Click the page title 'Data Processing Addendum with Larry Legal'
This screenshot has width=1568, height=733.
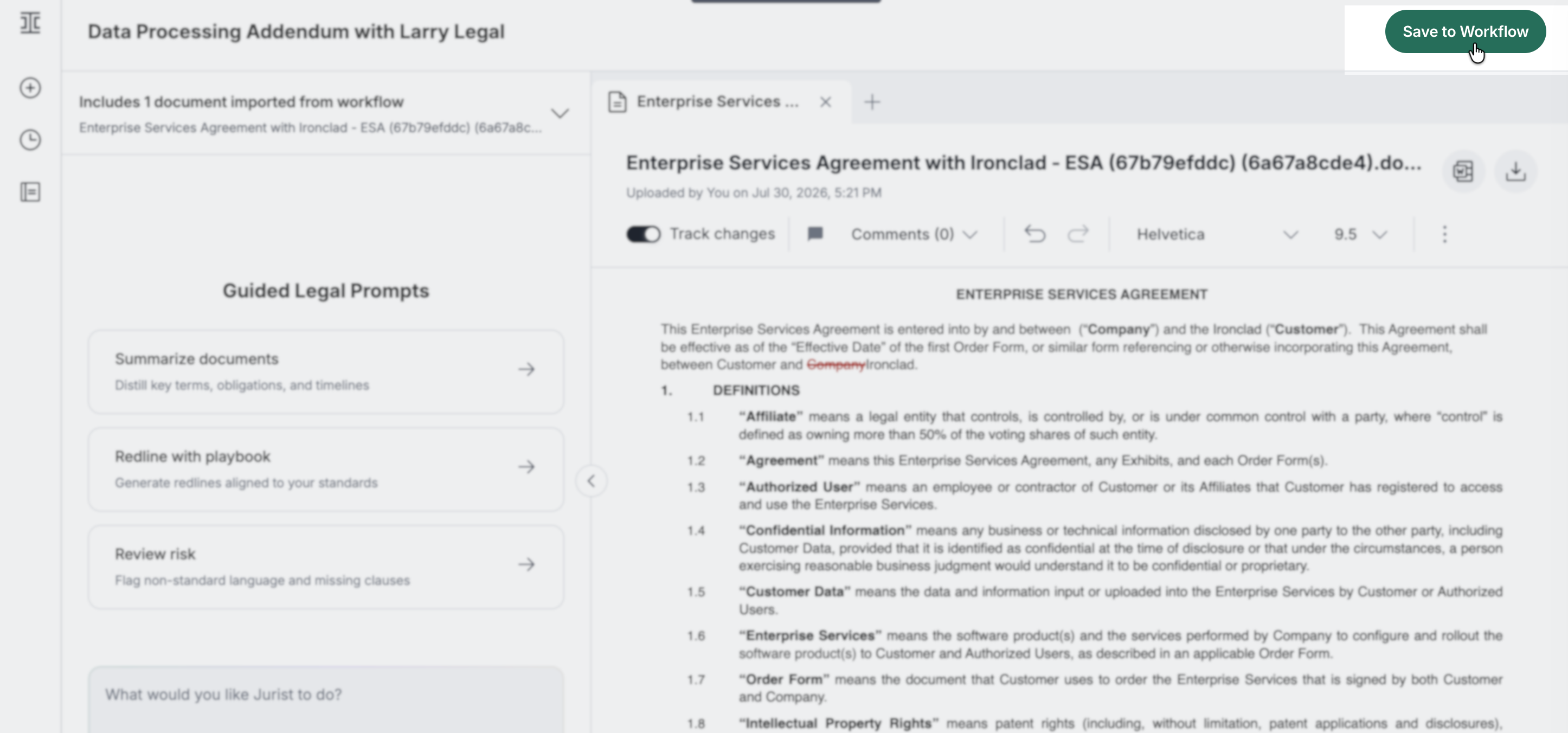click(296, 31)
